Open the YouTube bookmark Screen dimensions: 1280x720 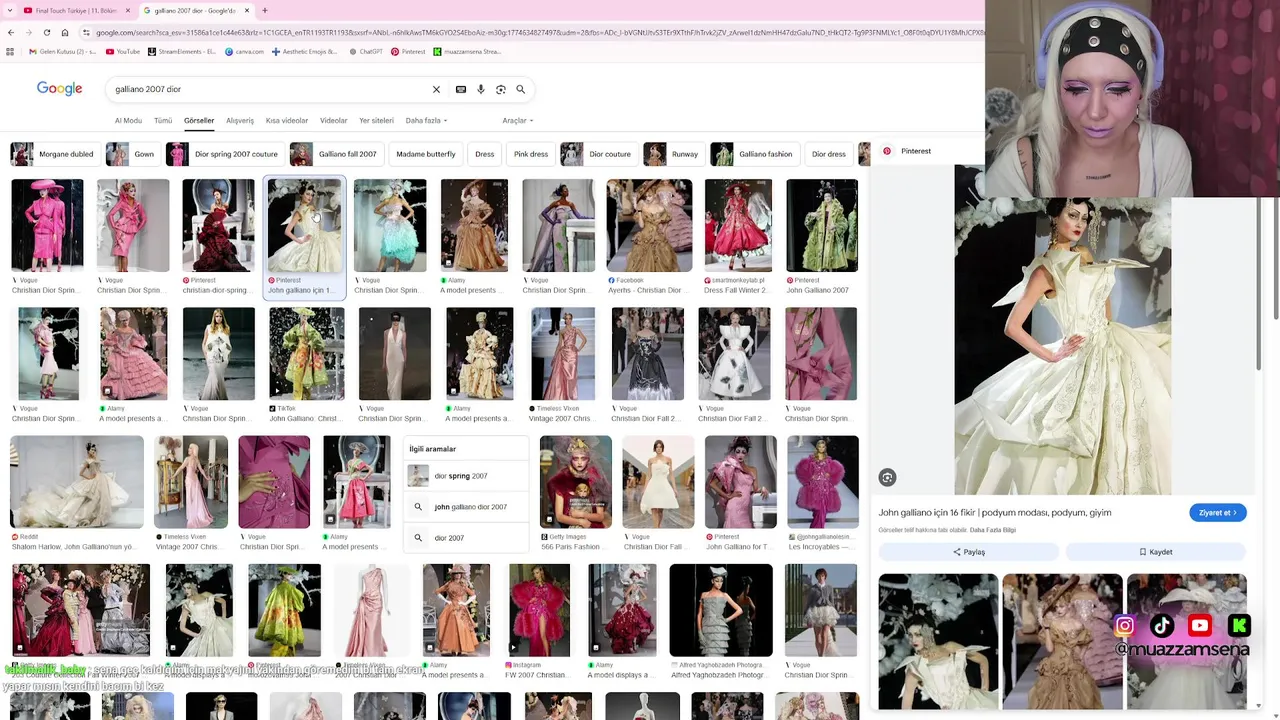pyautogui.click(x=123, y=51)
